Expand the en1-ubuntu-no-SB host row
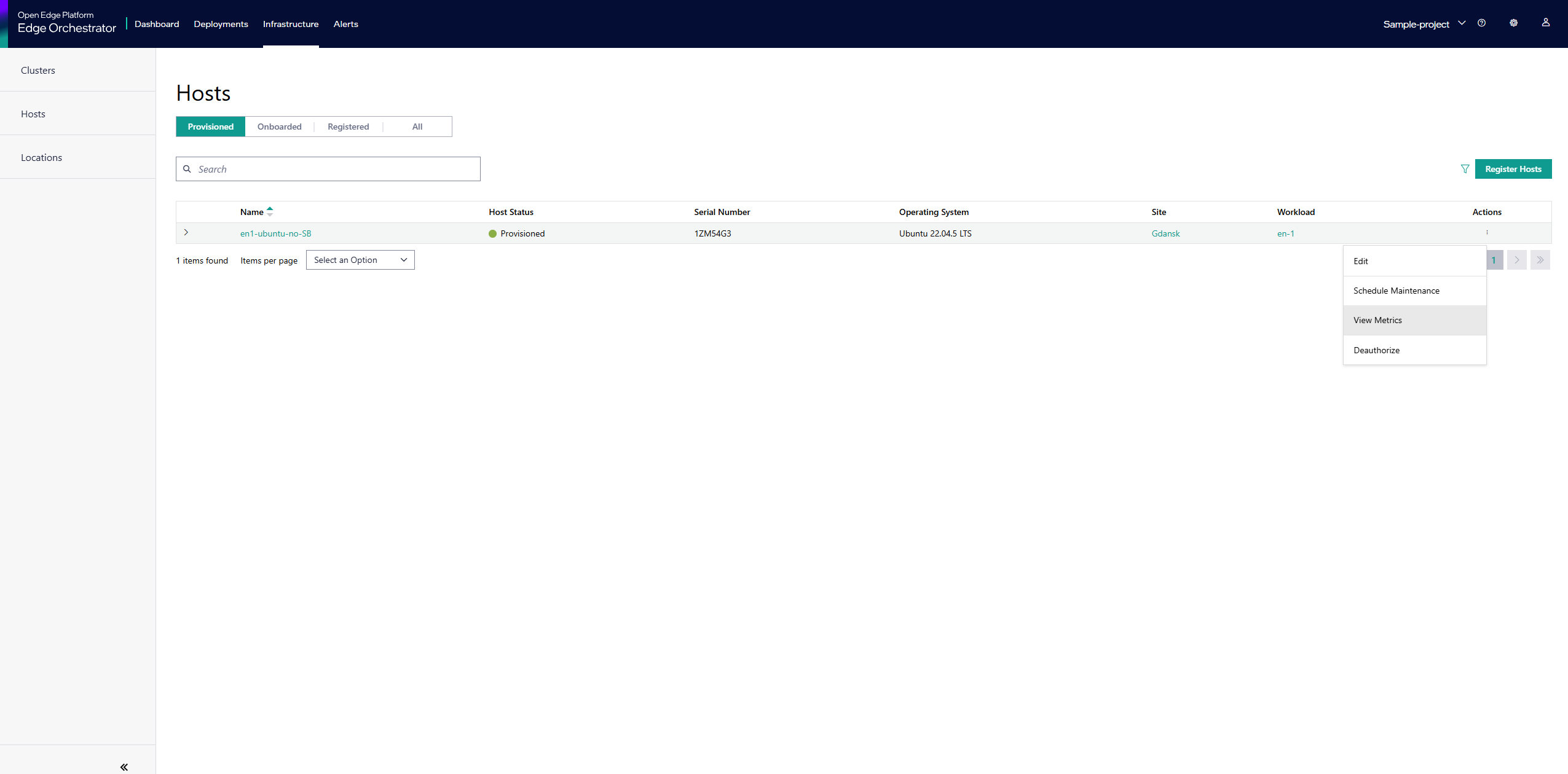Viewport: 1568px width, 774px height. pos(186,233)
